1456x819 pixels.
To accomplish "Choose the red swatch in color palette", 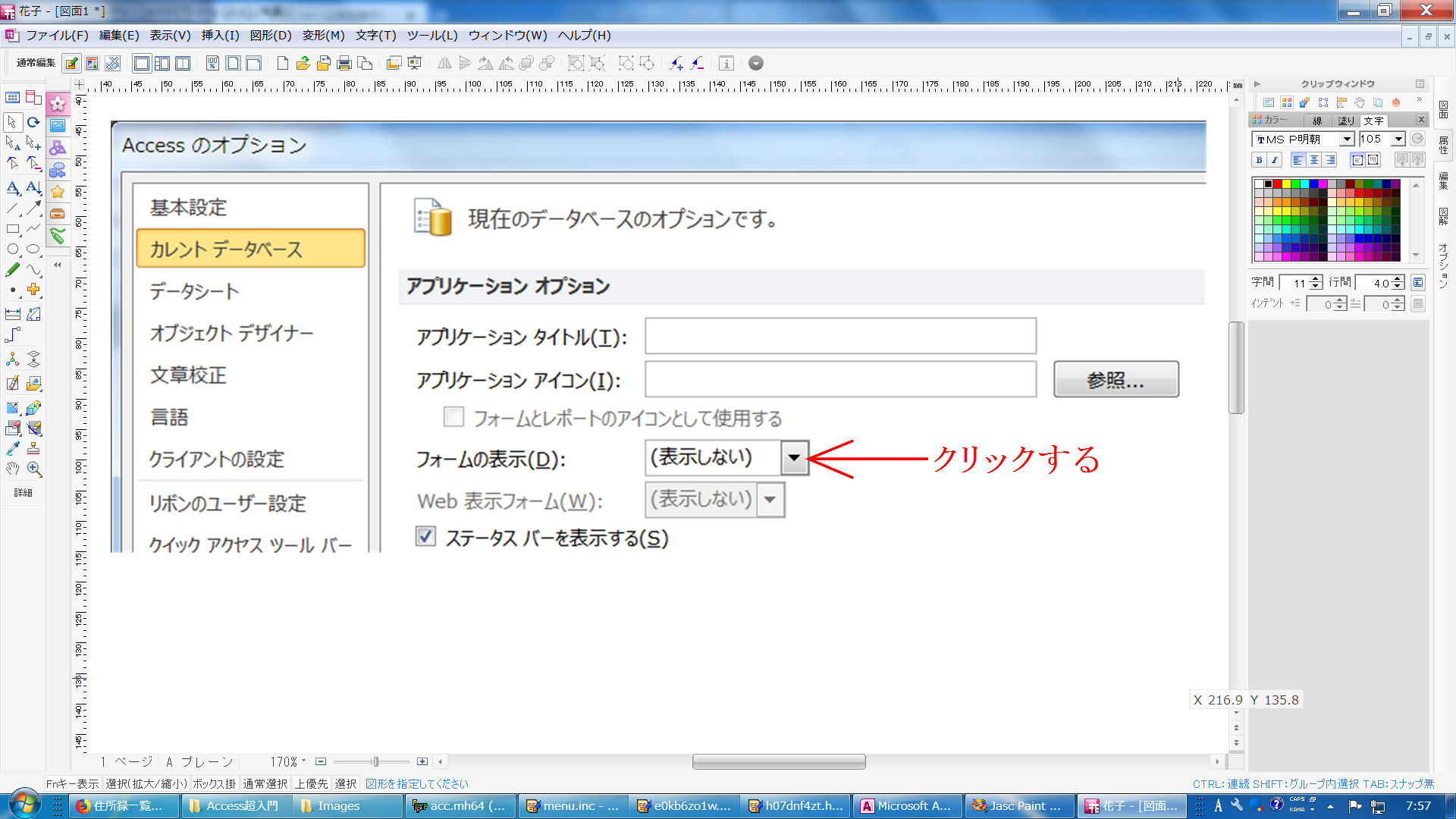I will click(1277, 184).
